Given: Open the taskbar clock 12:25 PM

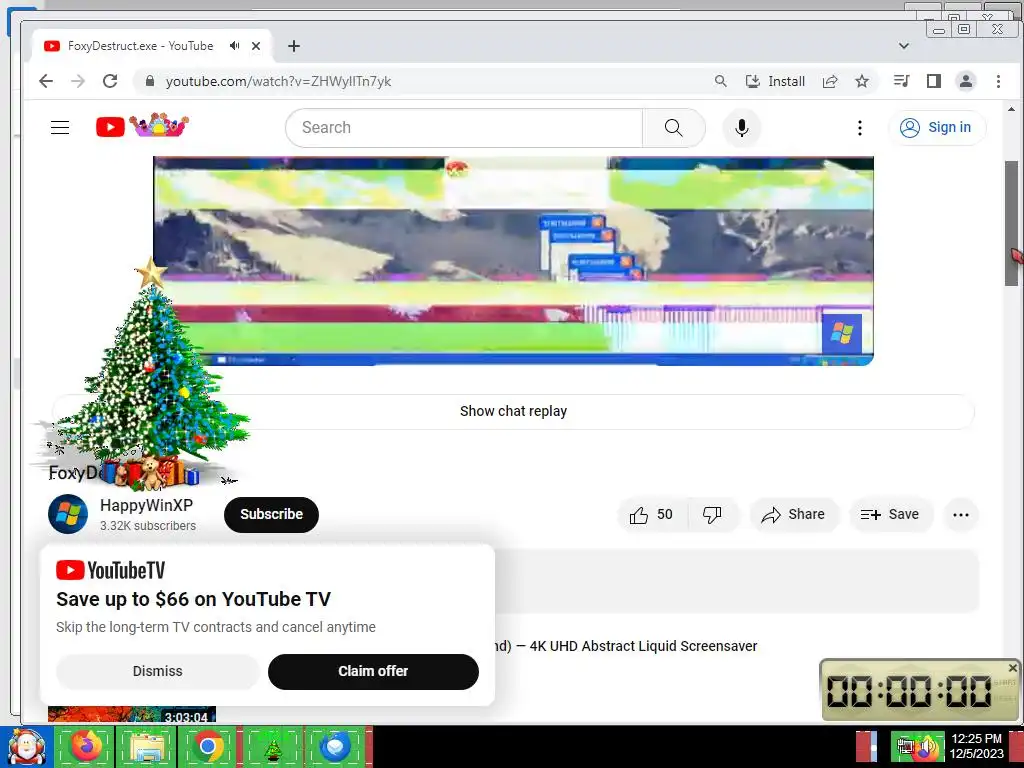Looking at the screenshot, I should click(976, 746).
